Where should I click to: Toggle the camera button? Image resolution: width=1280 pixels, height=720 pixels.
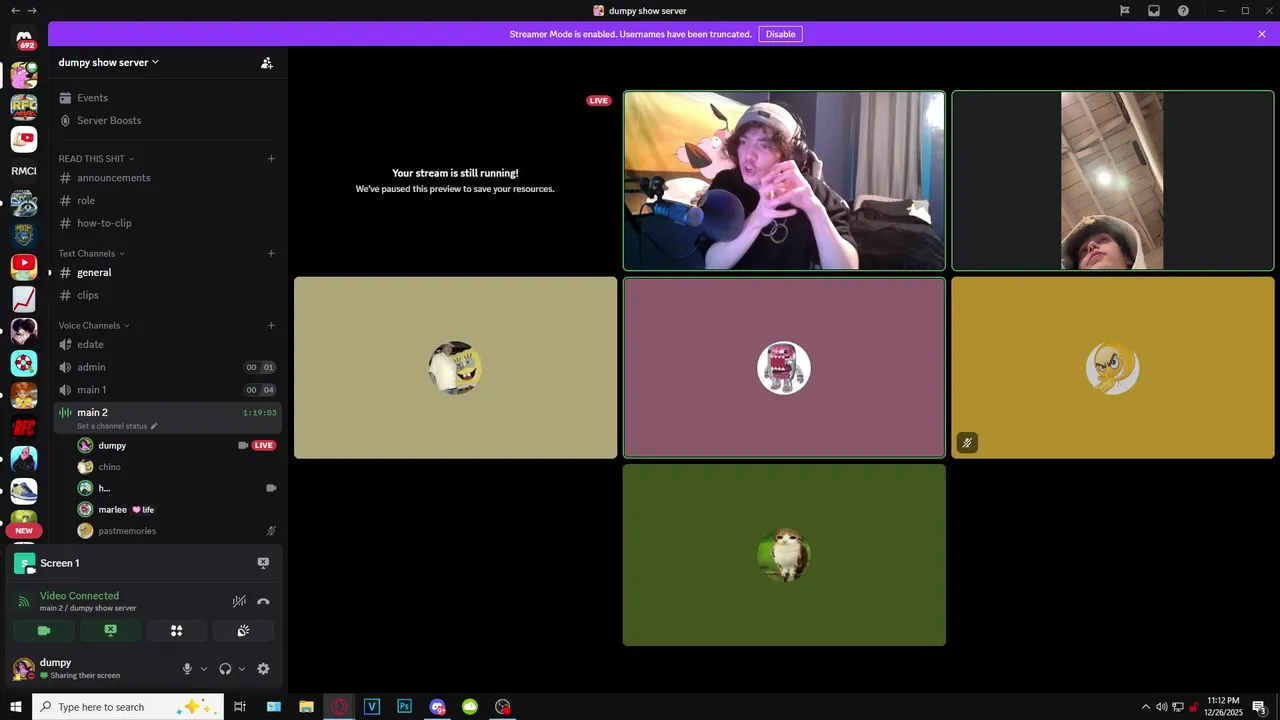pyautogui.click(x=44, y=631)
